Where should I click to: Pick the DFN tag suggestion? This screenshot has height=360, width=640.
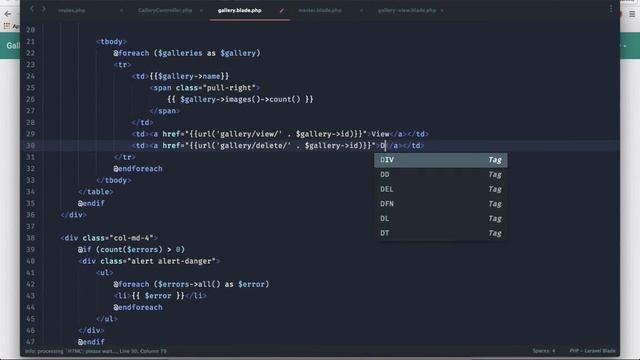coord(441,204)
